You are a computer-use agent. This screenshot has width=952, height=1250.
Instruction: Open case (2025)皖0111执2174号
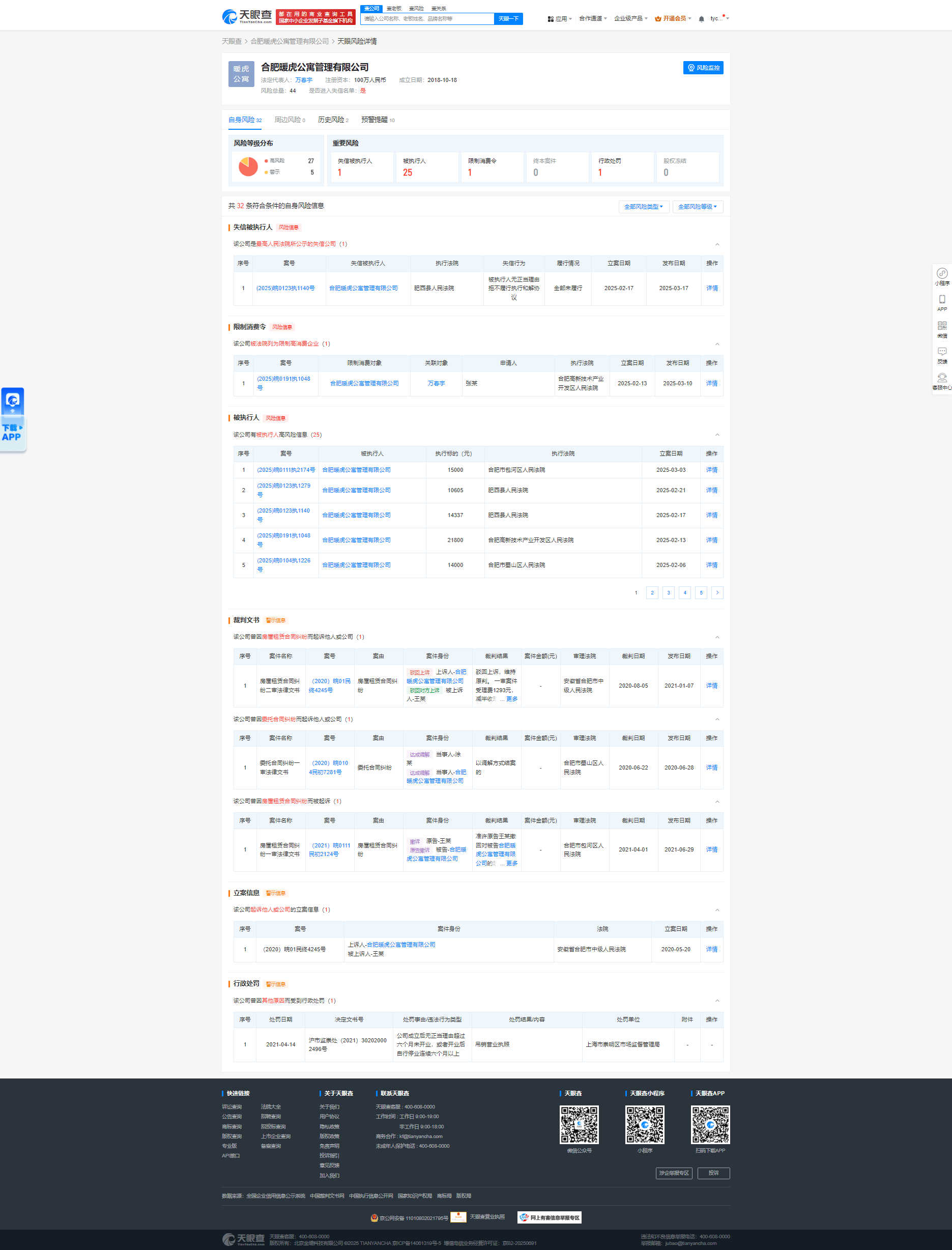[285, 470]
